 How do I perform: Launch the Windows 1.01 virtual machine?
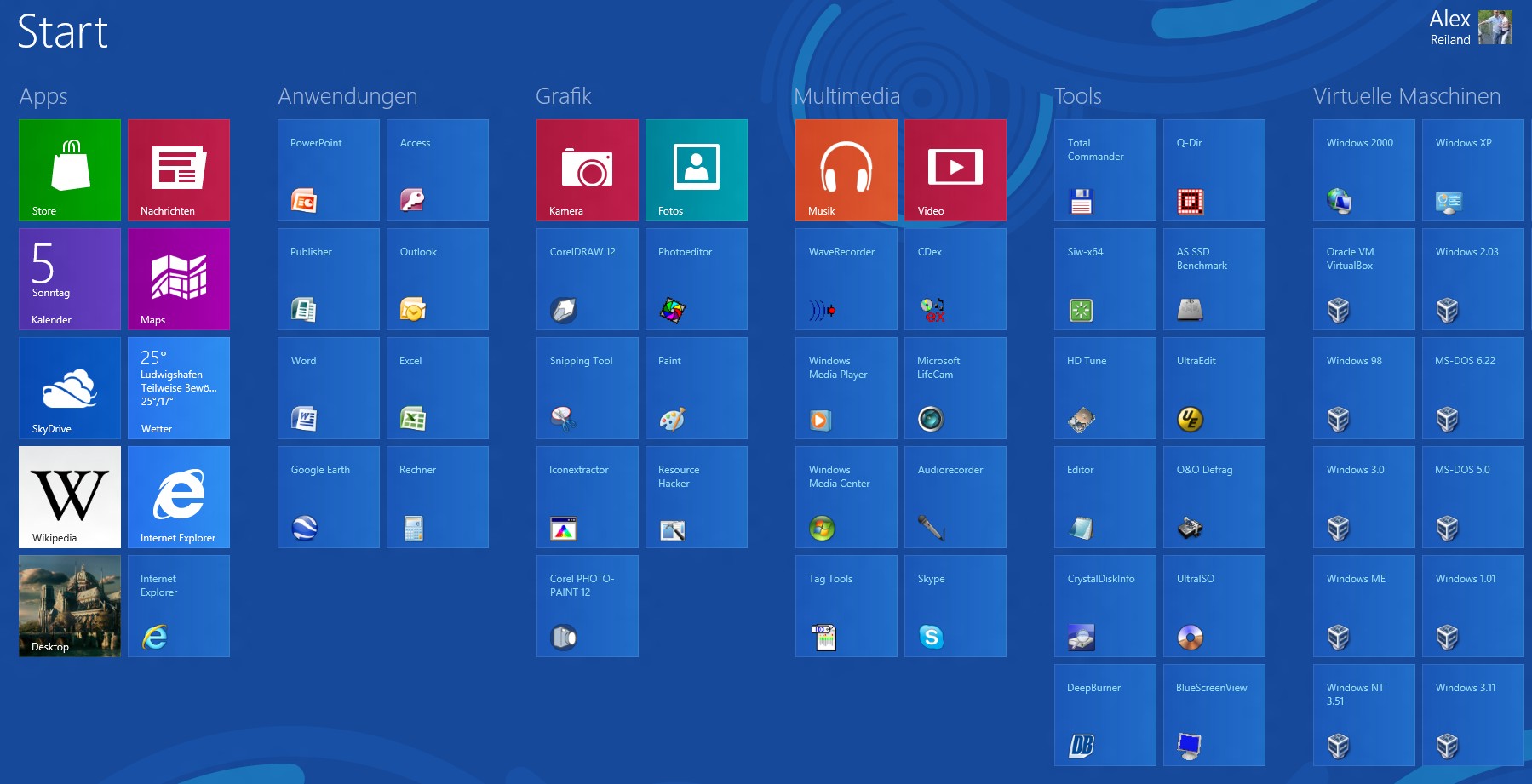pos(1473,606)
